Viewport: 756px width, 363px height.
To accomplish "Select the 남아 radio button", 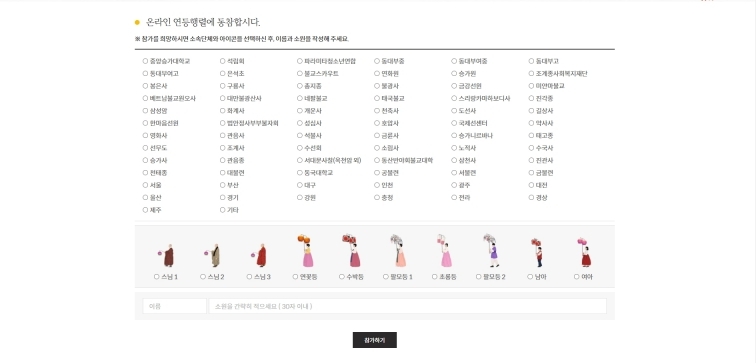I will (x=530, y=277).
